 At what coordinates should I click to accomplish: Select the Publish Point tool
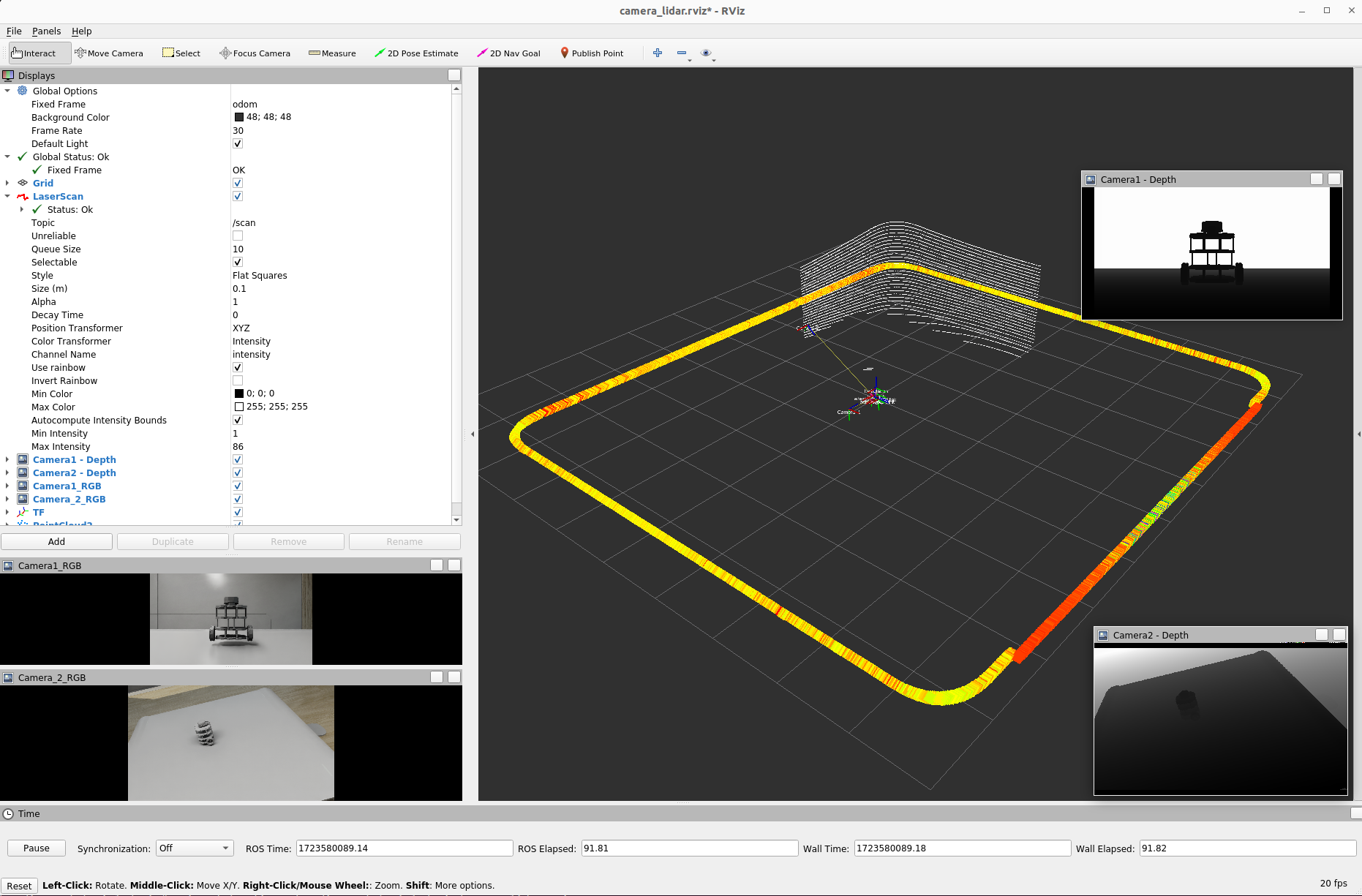[x=591, y=53]
